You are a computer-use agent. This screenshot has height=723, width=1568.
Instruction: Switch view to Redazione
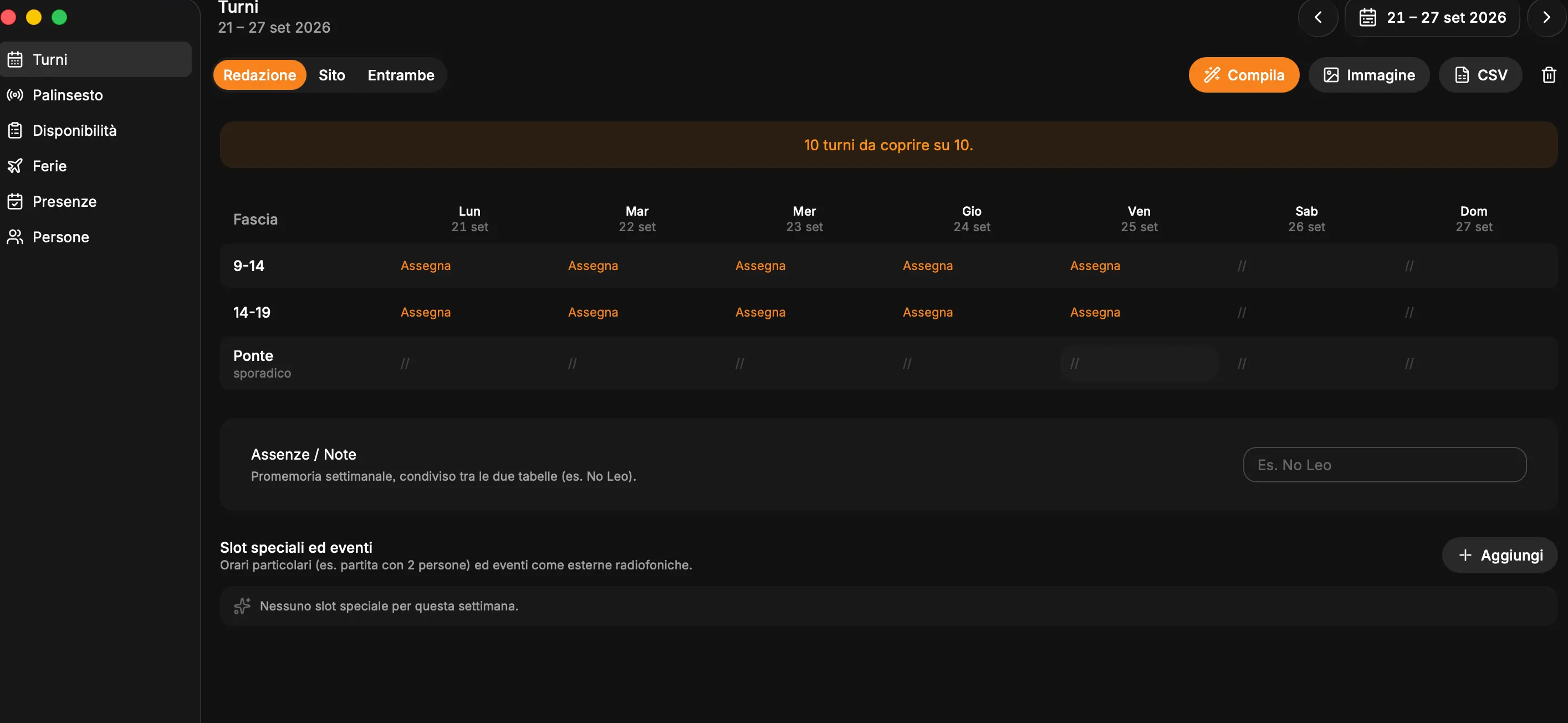[x=259, y=75]
